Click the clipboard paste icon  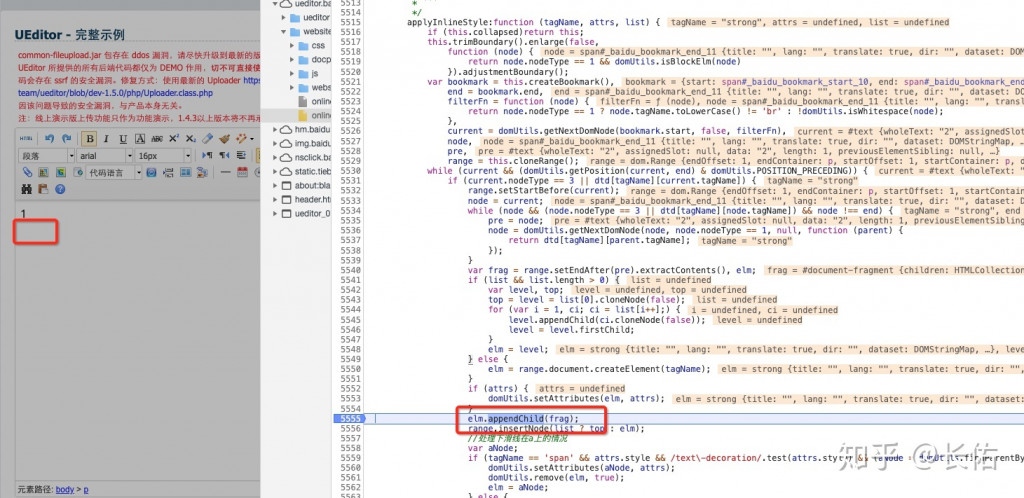(x=43, y=189)
